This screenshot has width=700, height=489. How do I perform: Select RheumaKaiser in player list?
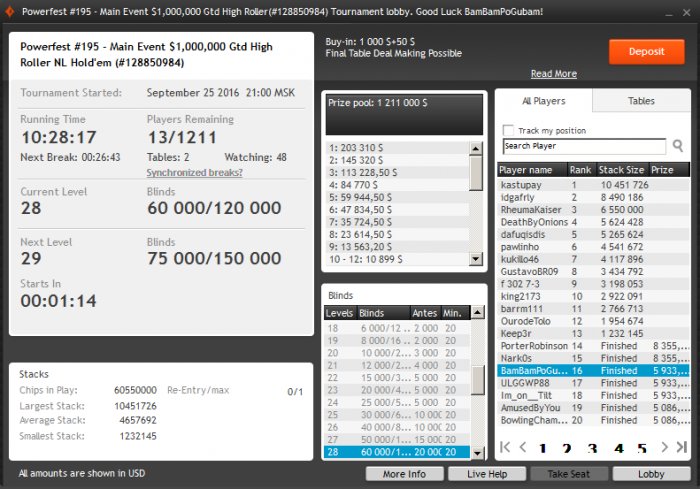(593, 210)
